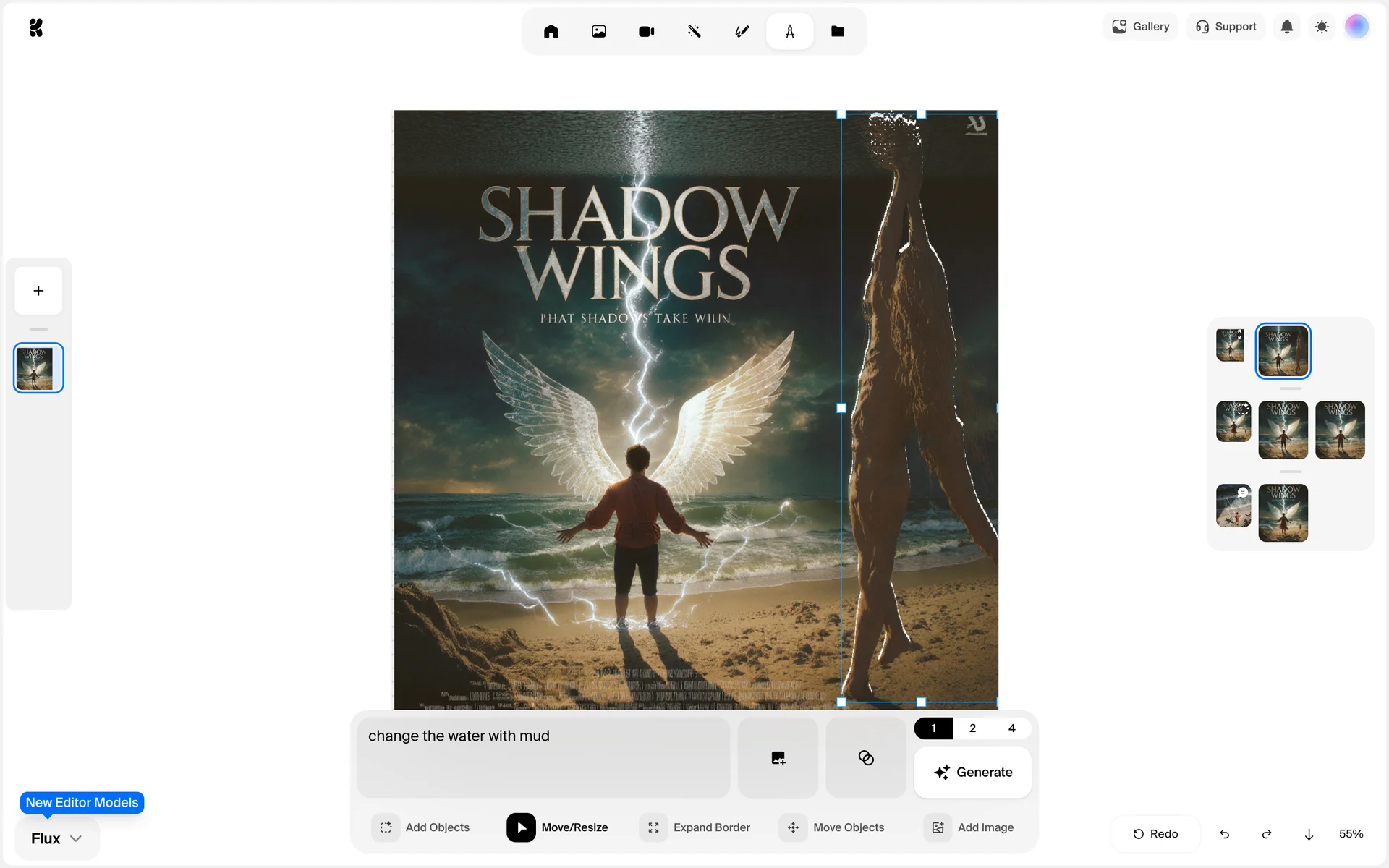Set generation count to 4
The width and height of the screenshot is (1389, 868).
(1011, 728)
